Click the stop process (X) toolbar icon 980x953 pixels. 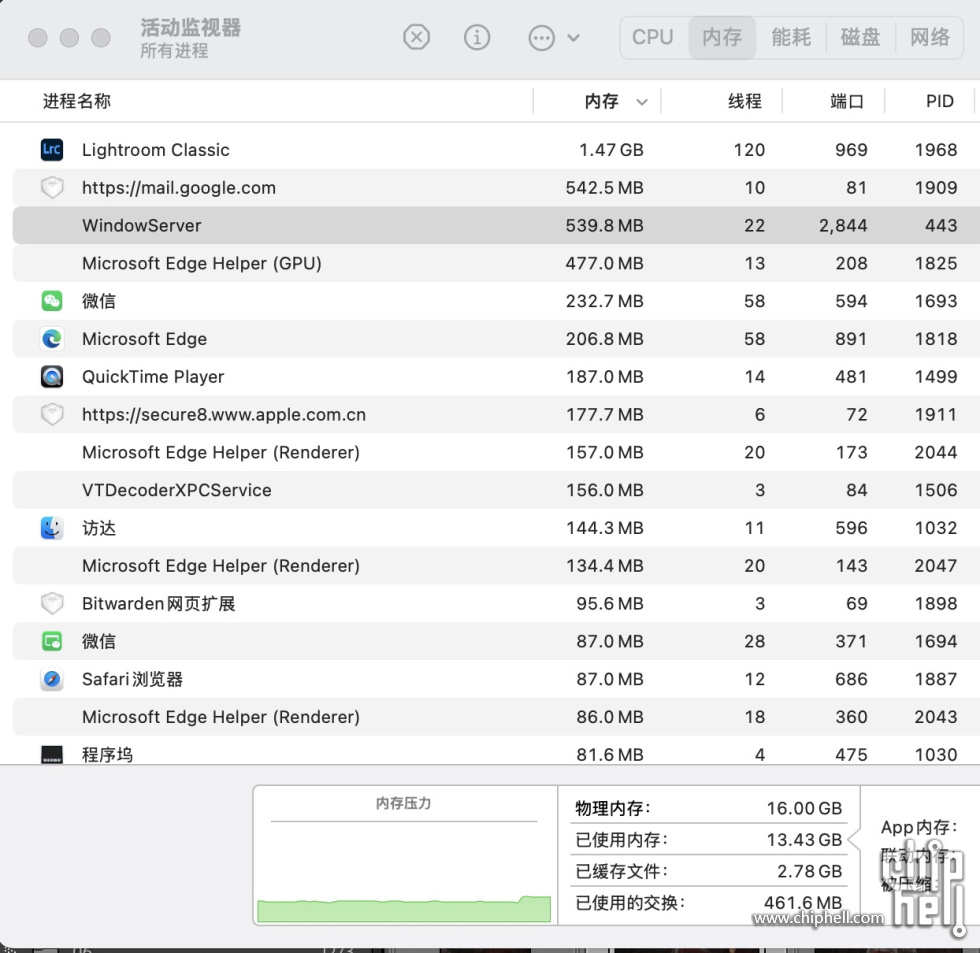[416, 37]
